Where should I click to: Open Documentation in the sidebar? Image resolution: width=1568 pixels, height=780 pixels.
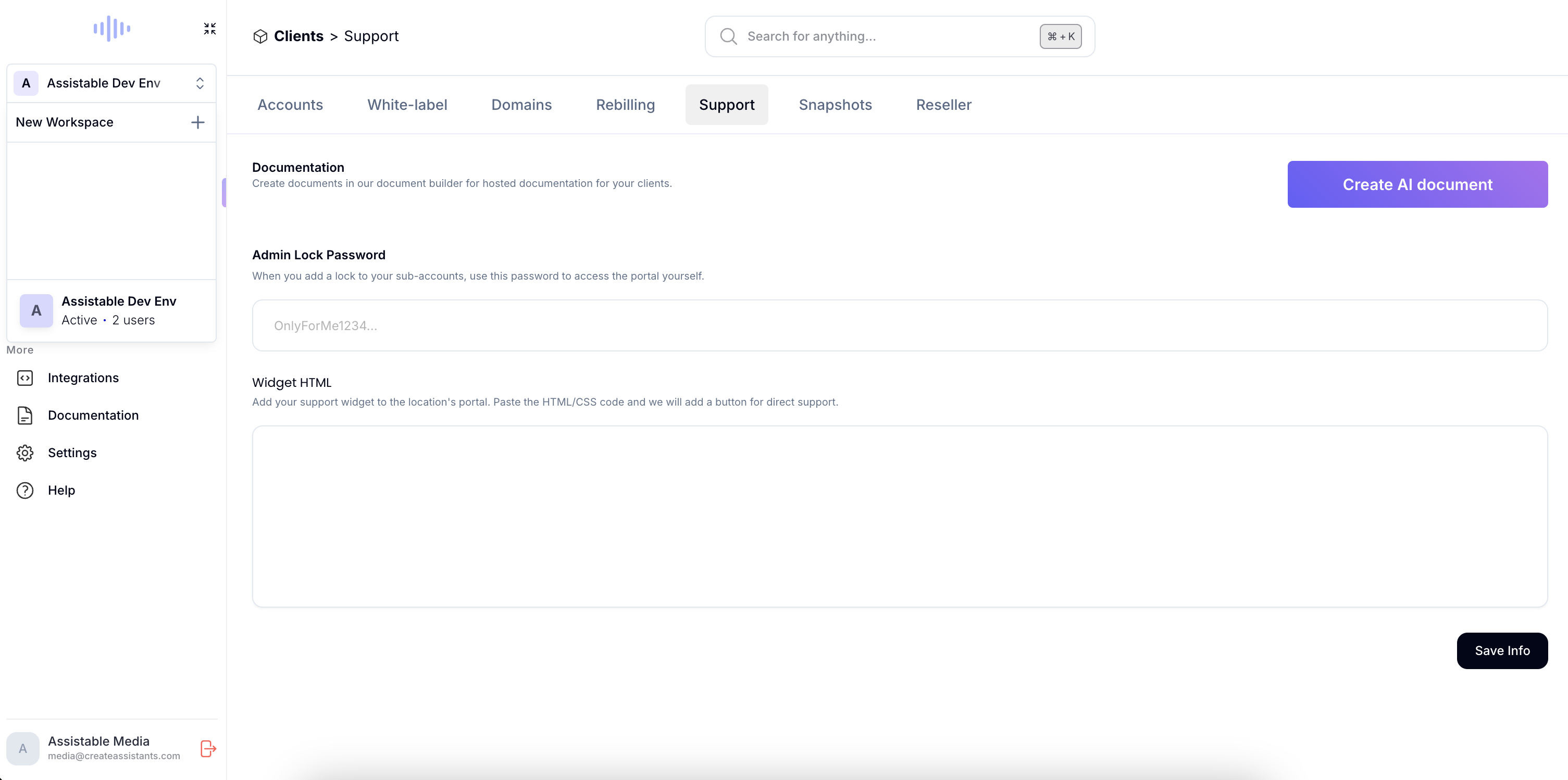coord(93,416)
